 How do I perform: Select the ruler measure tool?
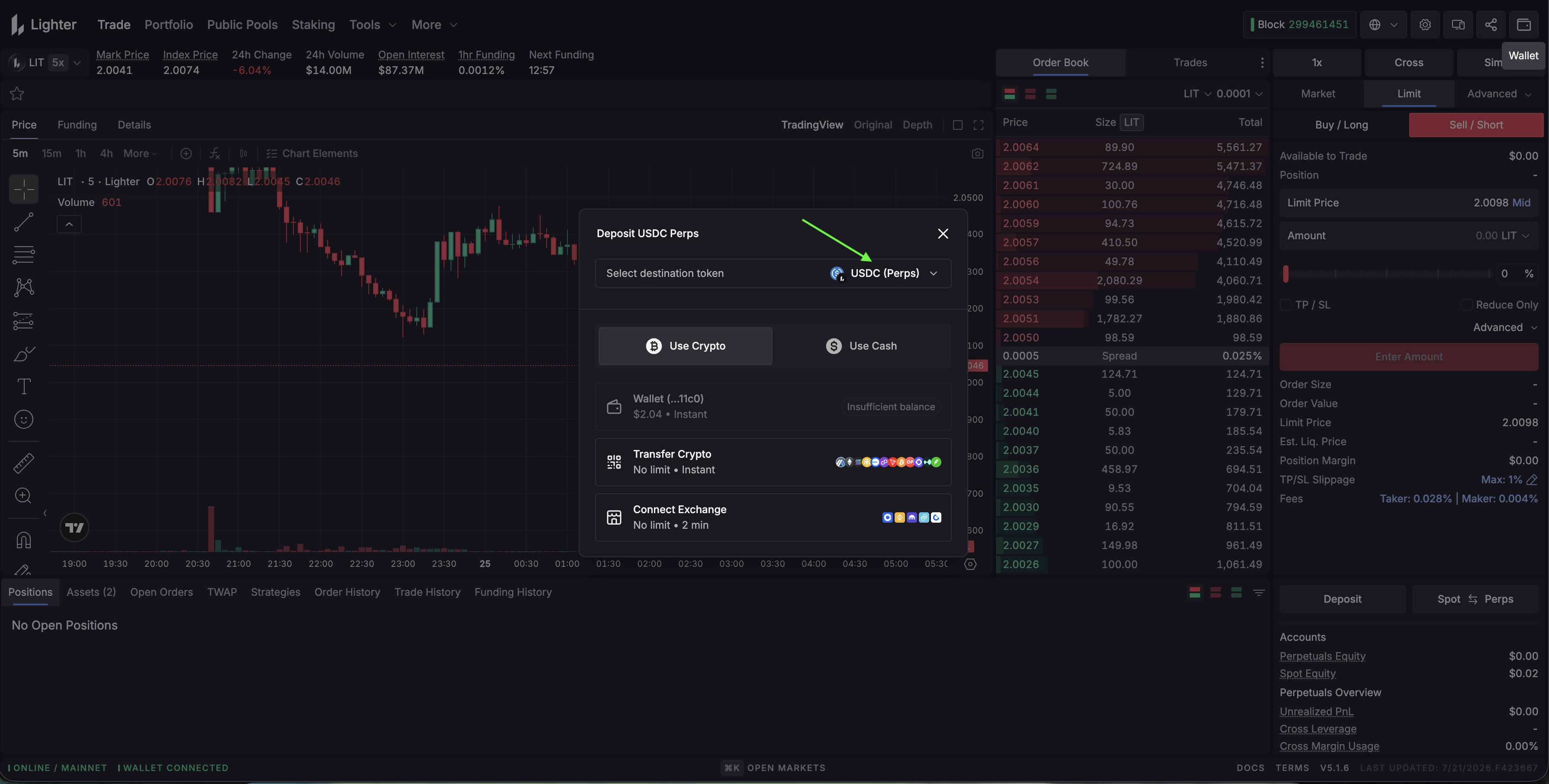(23, 463)
